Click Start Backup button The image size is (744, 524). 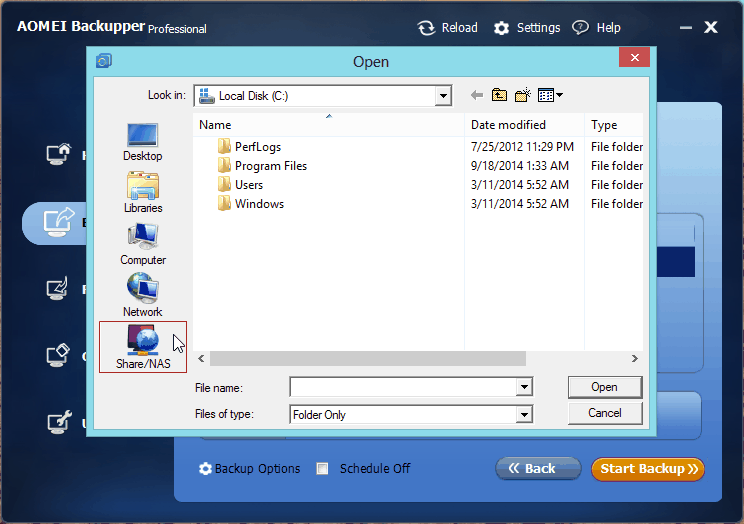(648, 469)
